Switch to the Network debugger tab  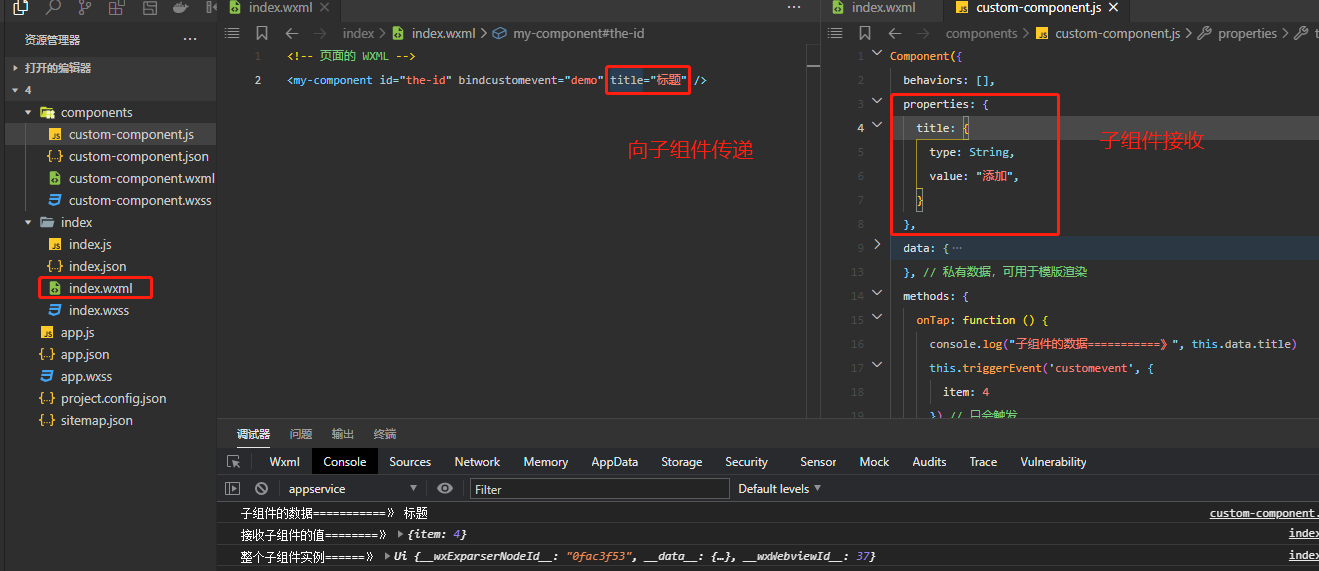coord(477,462)
